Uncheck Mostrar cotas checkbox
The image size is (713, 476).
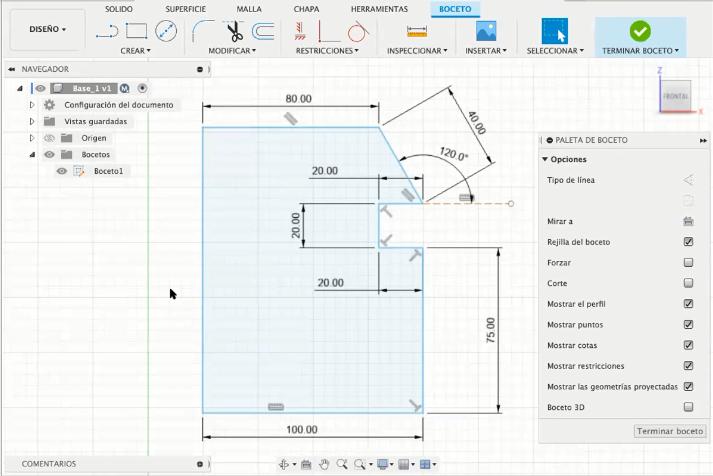688,345
